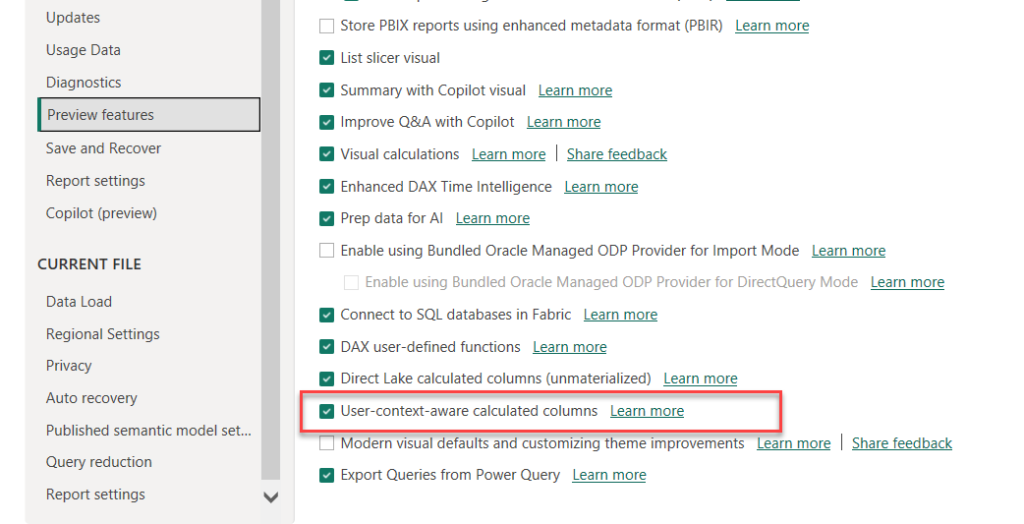This screenshot has height=524, width=1024.
Task: Uncheck Visual calculations preview feature
Action: 327,154
